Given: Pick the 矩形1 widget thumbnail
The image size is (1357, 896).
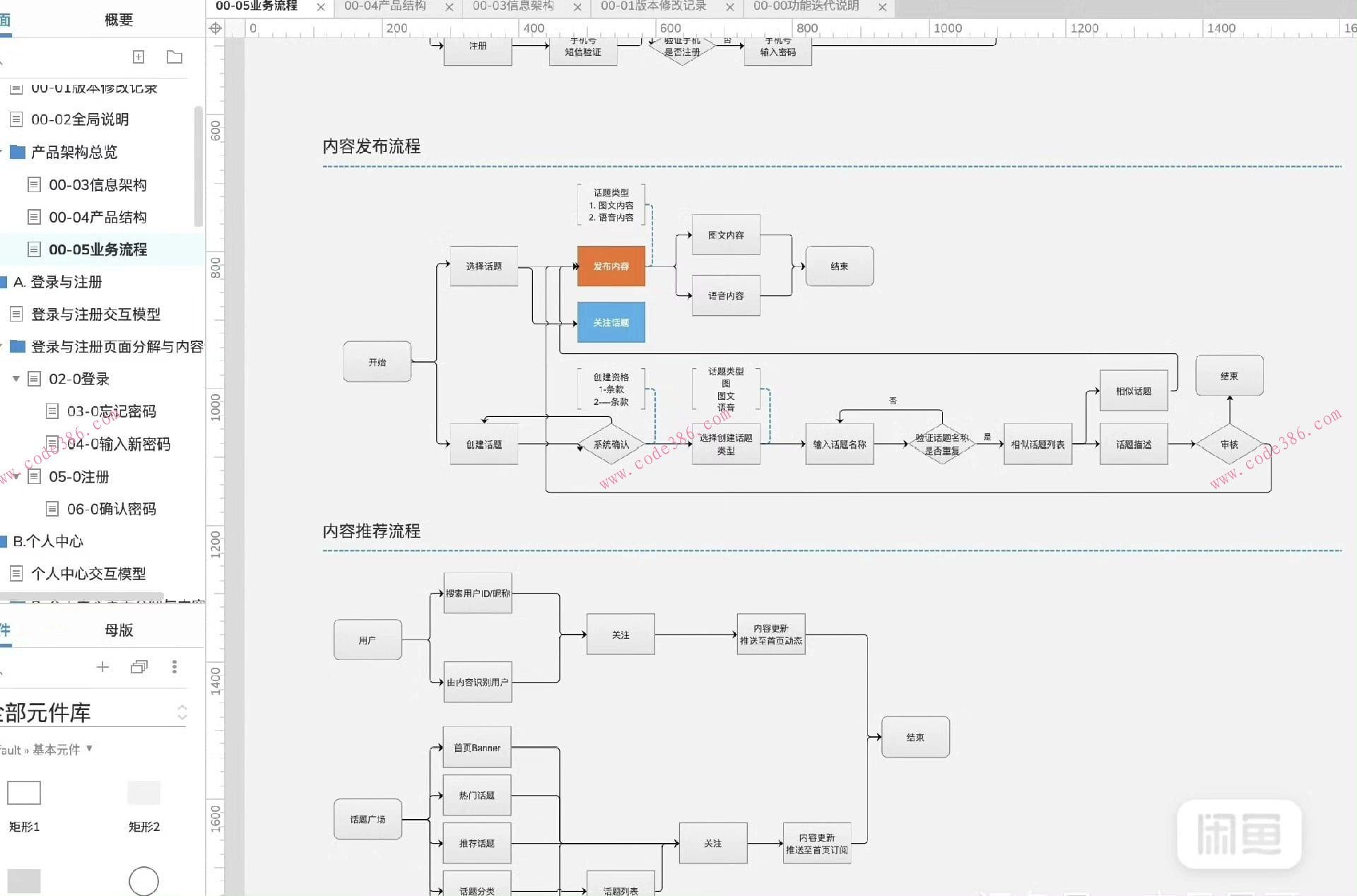Looking at the screenshot, I should [x=24, y=792].
